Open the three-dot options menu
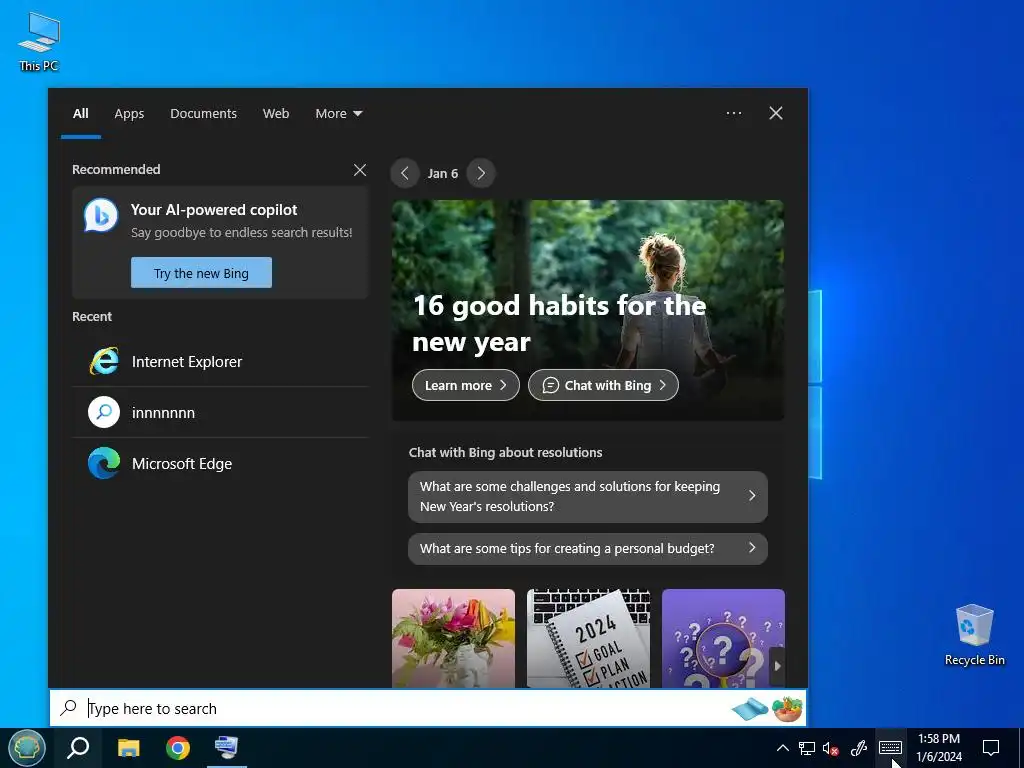Viewport: 1024px width, 768px height. pos(733,113)
